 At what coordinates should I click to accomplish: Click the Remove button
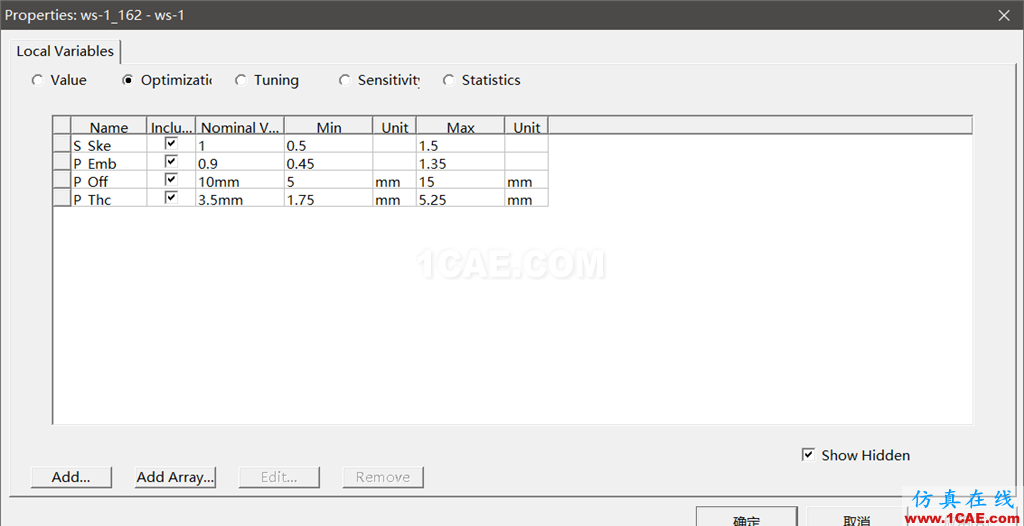(x=383, y=477)
